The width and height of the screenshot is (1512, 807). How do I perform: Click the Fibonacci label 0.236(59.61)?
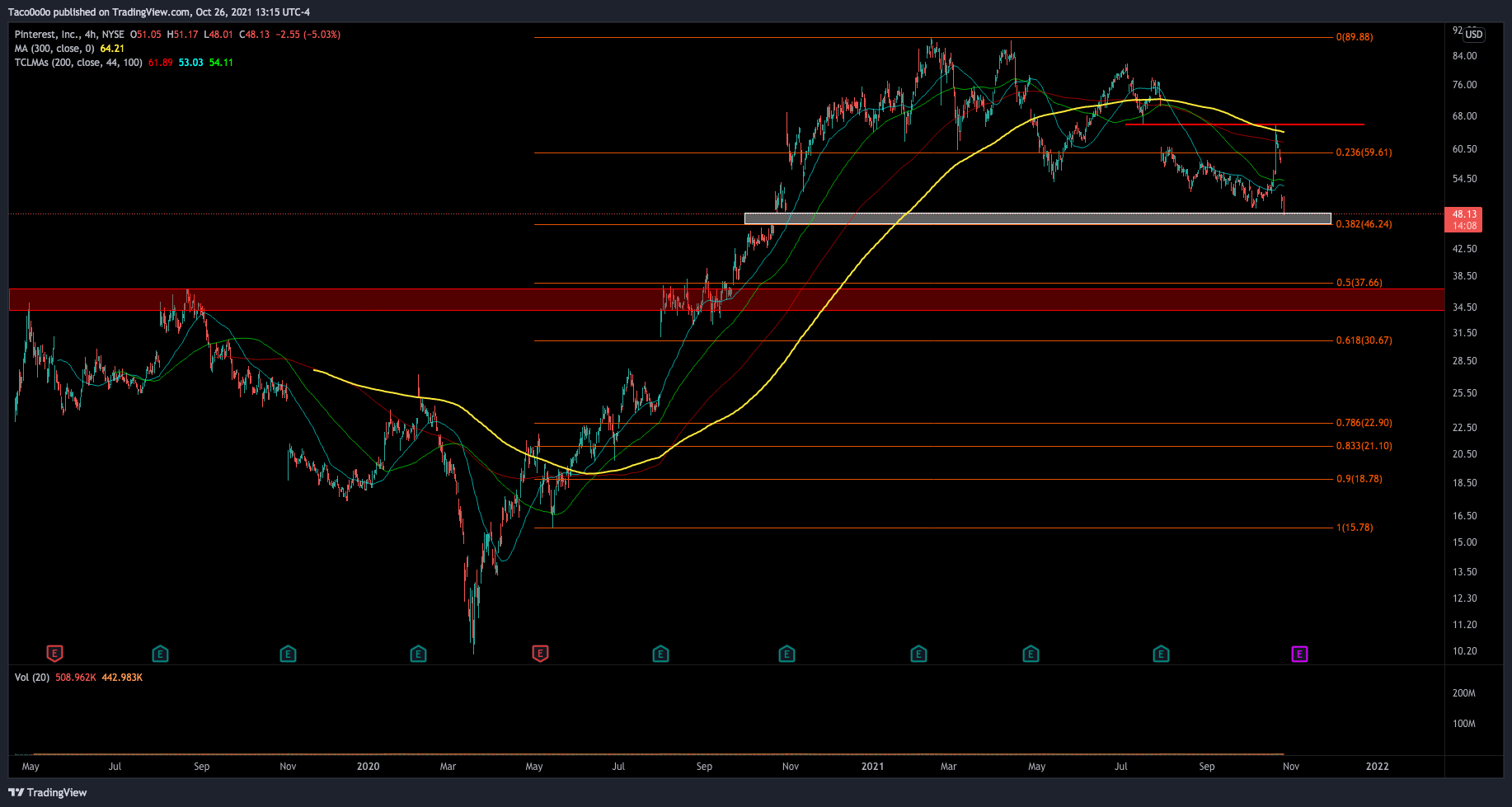pos(1364,152)
